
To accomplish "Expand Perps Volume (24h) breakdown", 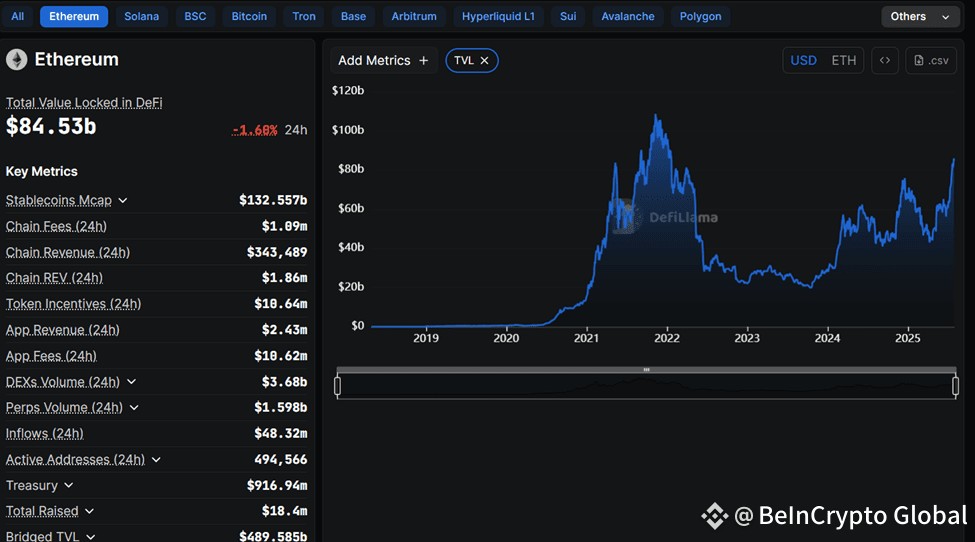I will point(134,408).
